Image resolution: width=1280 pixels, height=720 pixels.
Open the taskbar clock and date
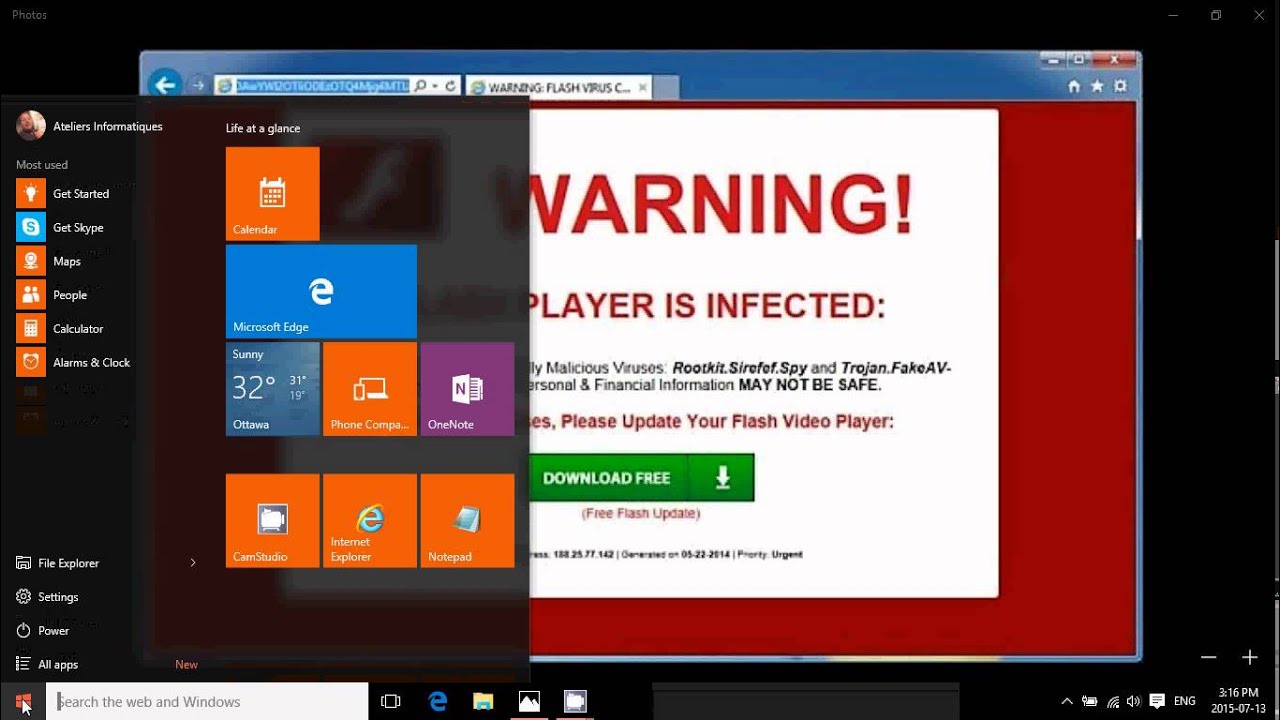tap(1239, 701)
